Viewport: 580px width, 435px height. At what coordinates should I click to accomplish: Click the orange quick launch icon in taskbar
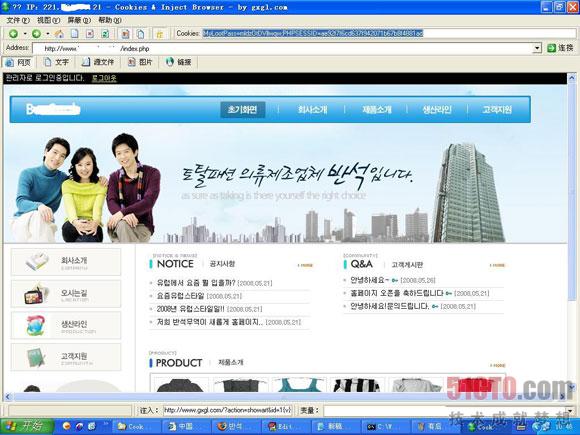click(x=67, y=426)
